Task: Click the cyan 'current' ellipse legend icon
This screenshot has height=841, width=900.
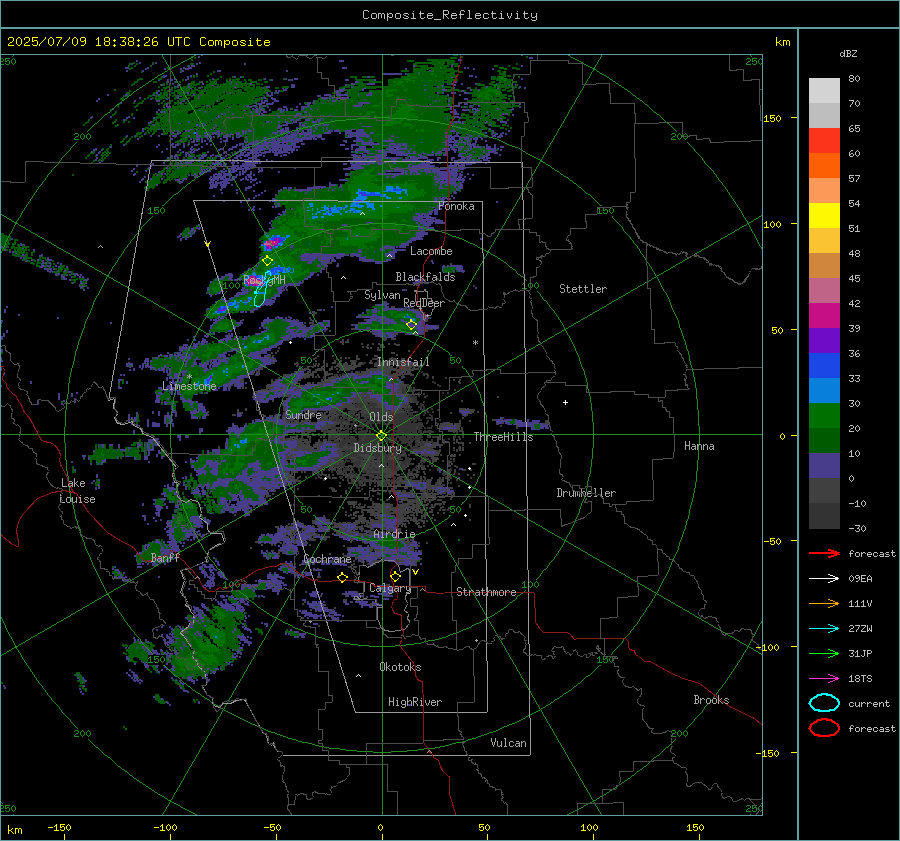Action: click(x=824, y=703)
